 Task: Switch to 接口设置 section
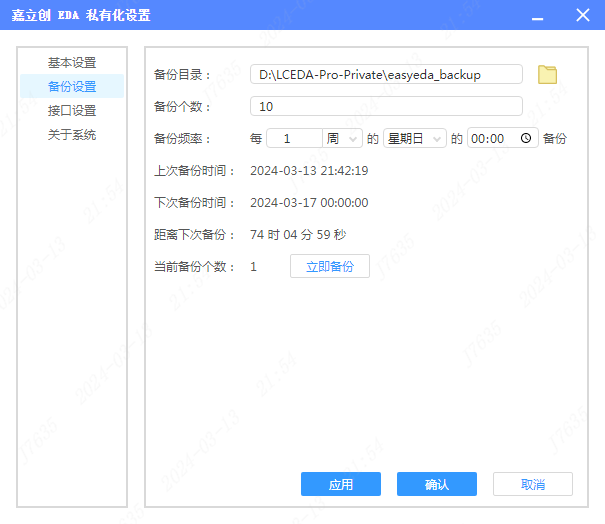[x=72, y=111]
